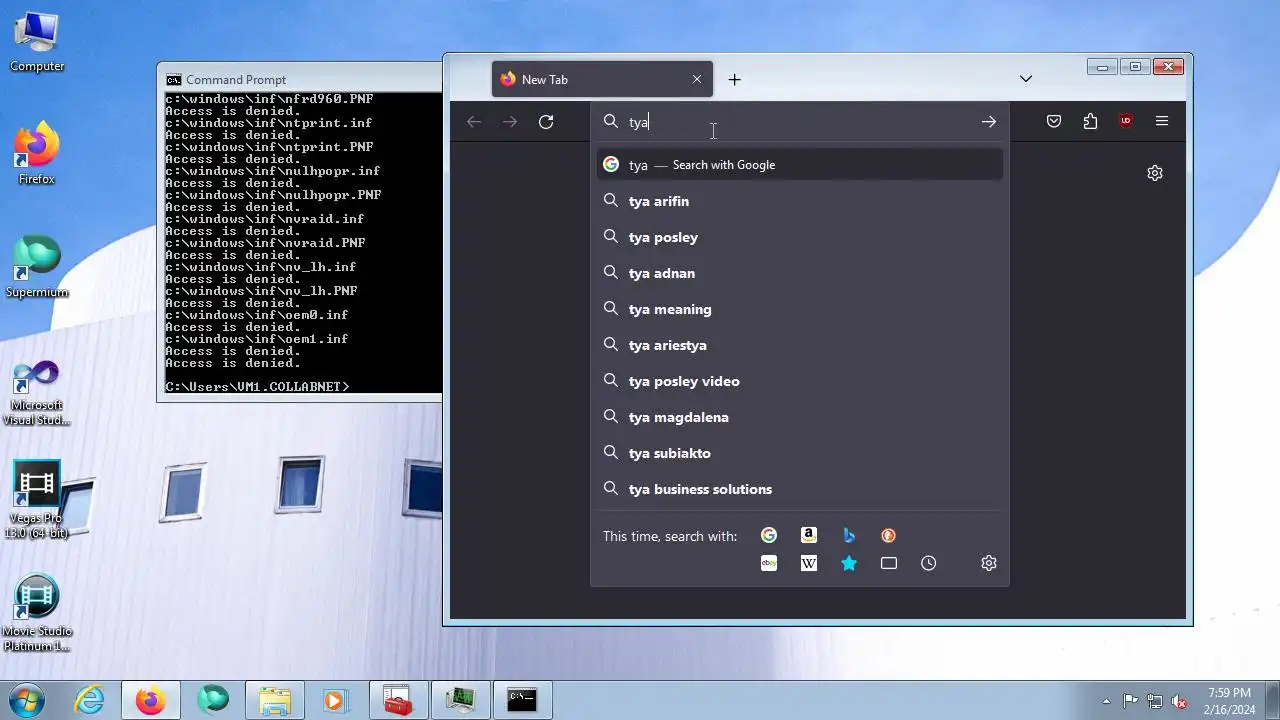
Task: Choose suggestion 'tya business solutions'
Action: 800,489
